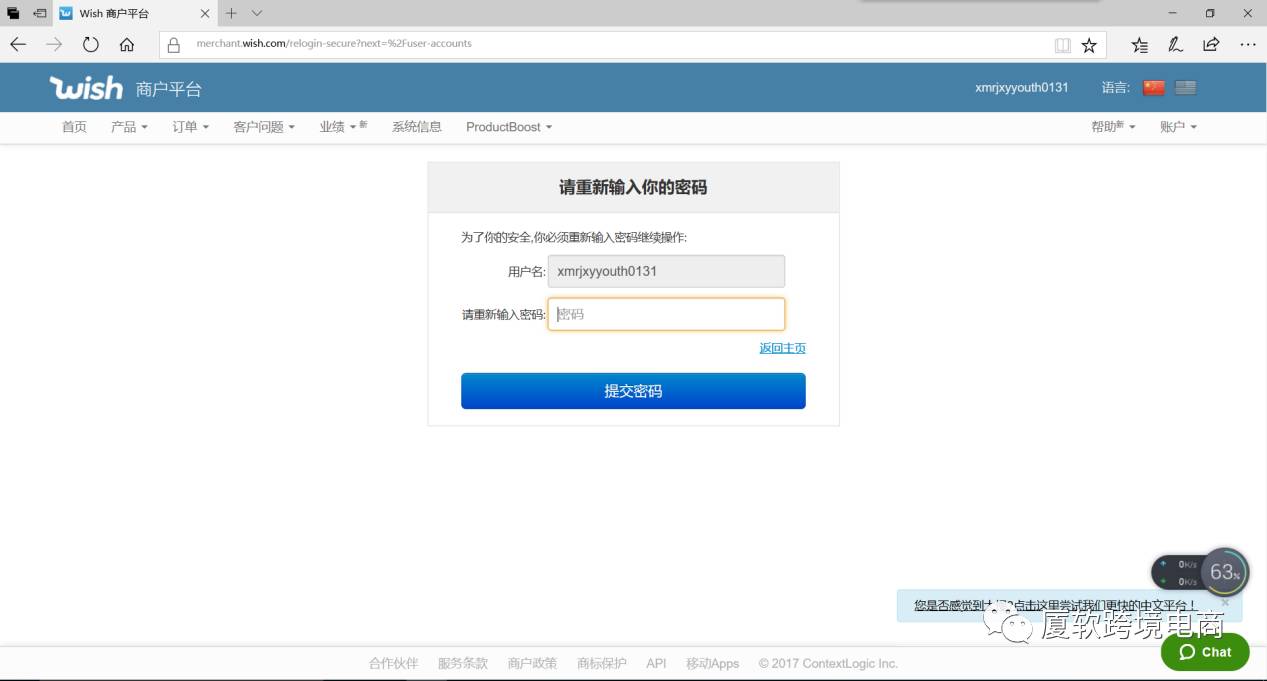
Task: Click the padlock security icon
Action: point(174,44)
